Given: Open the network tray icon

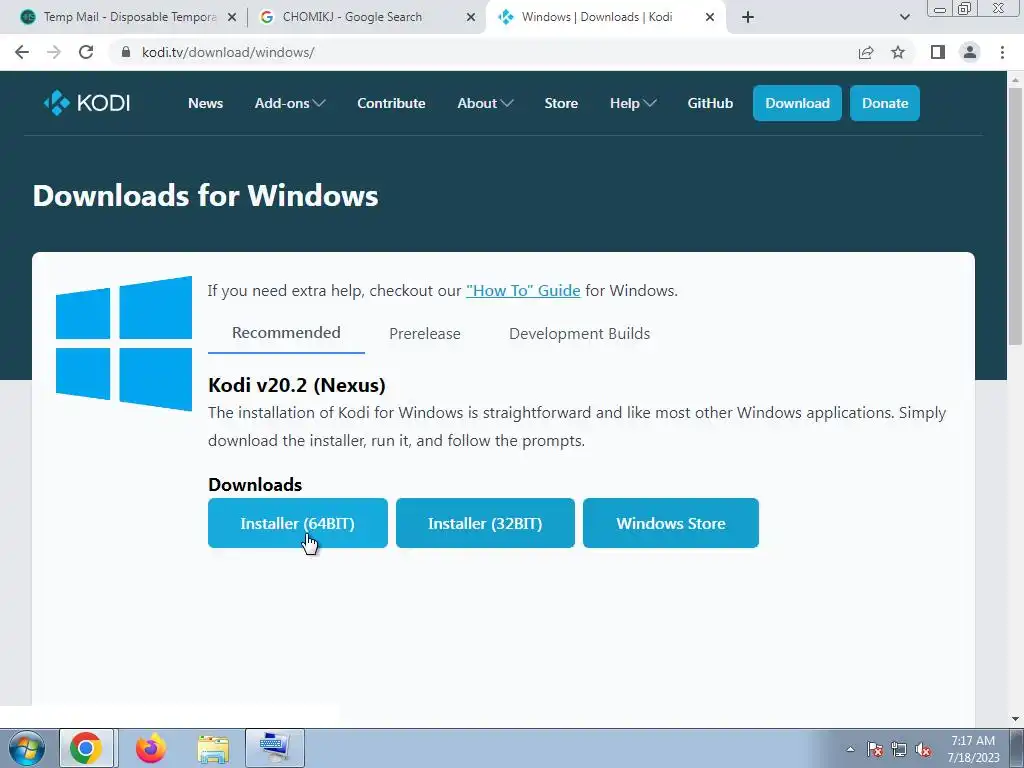Looking at the screenshot, I should pos(899,749).
